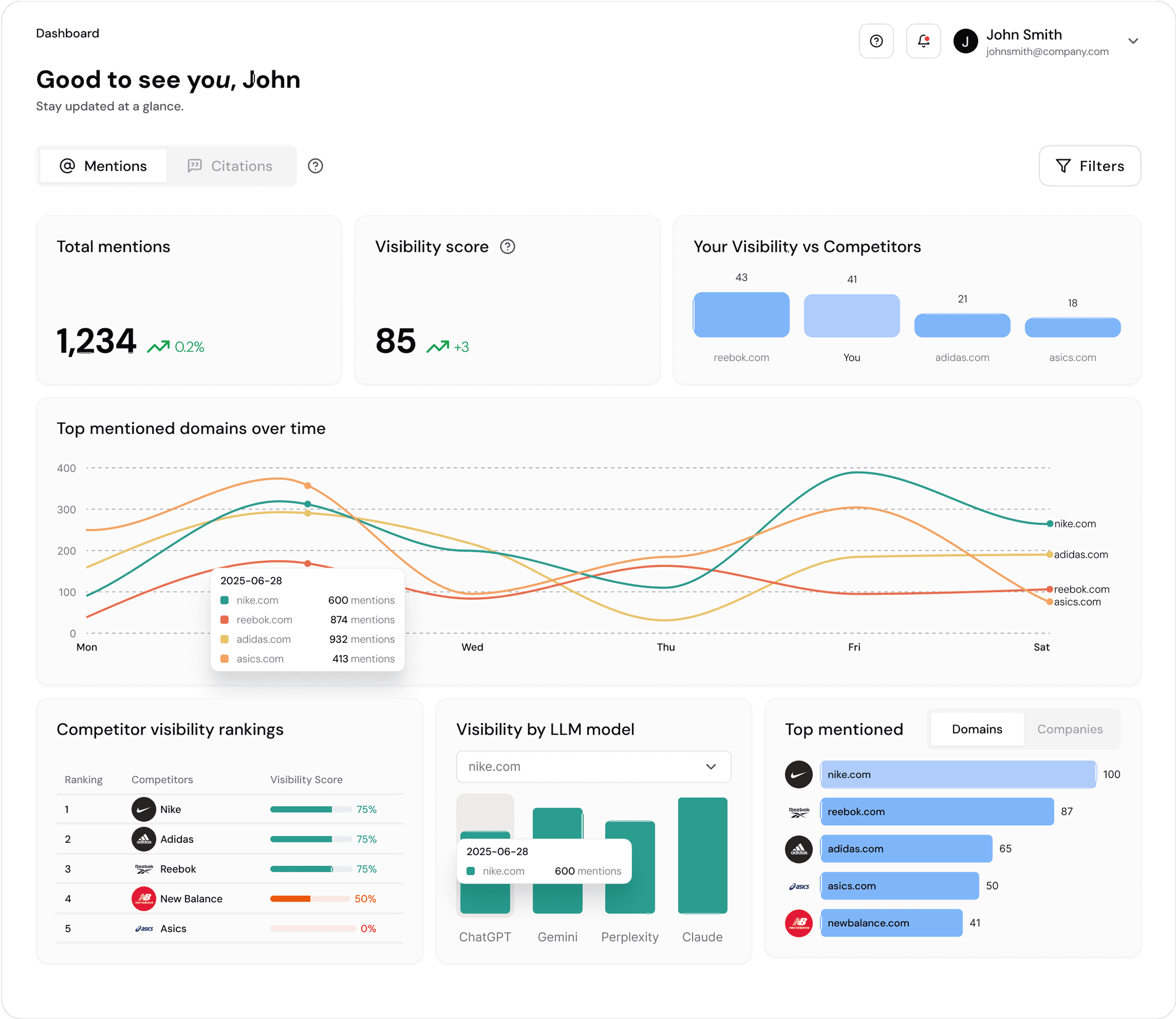This screenshot has width=1176, height=1019.
Task: Select the Perplexity bar in the LLM chart
Action: [x=630, y=867]
